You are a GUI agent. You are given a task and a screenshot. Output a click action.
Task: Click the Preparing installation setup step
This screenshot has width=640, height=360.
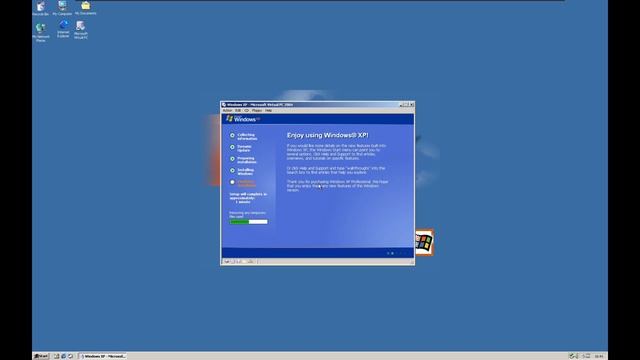pyautogui.click(x=243, y=160)
